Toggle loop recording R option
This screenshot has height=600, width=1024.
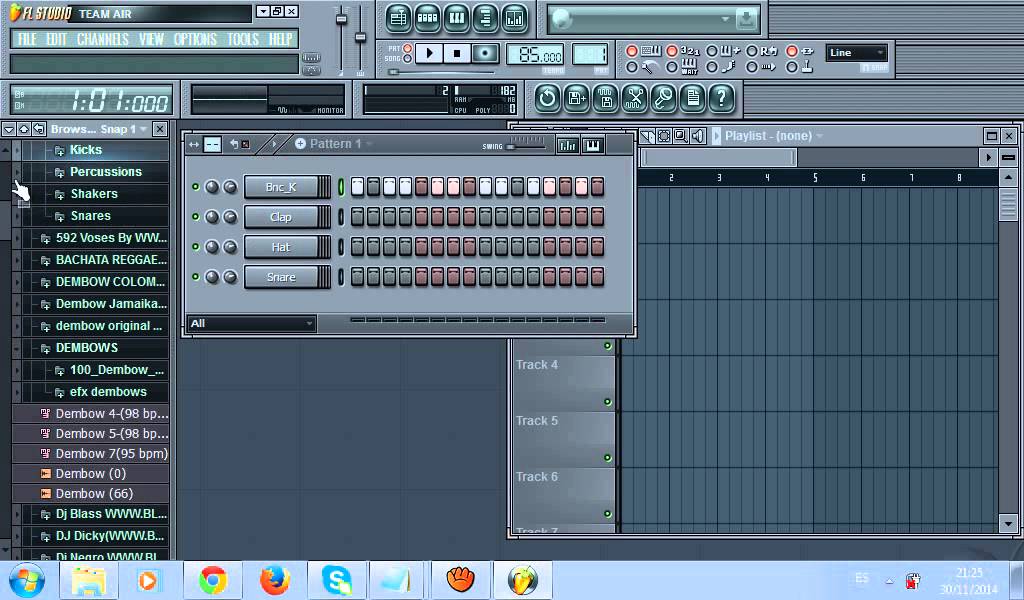pyautogui.click(x=752, y=51)
